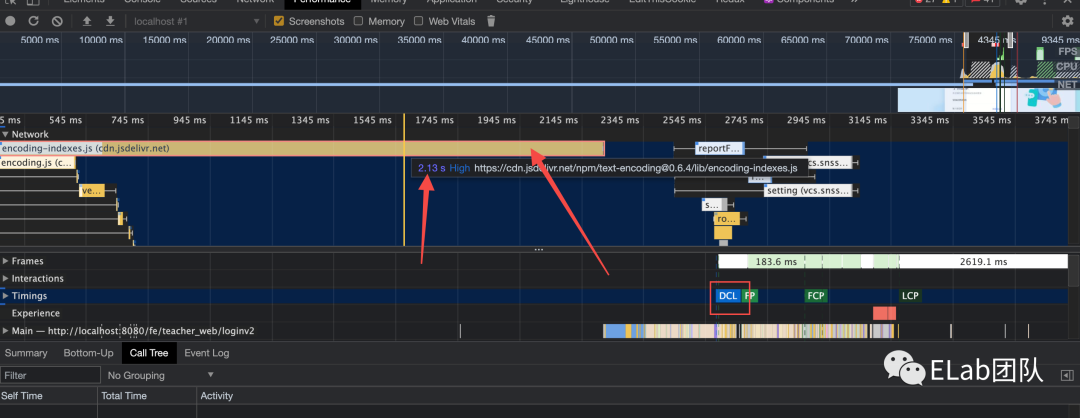
Task: Collapse the Network track section
Action: pyautogui.click(x=6, y=134)
